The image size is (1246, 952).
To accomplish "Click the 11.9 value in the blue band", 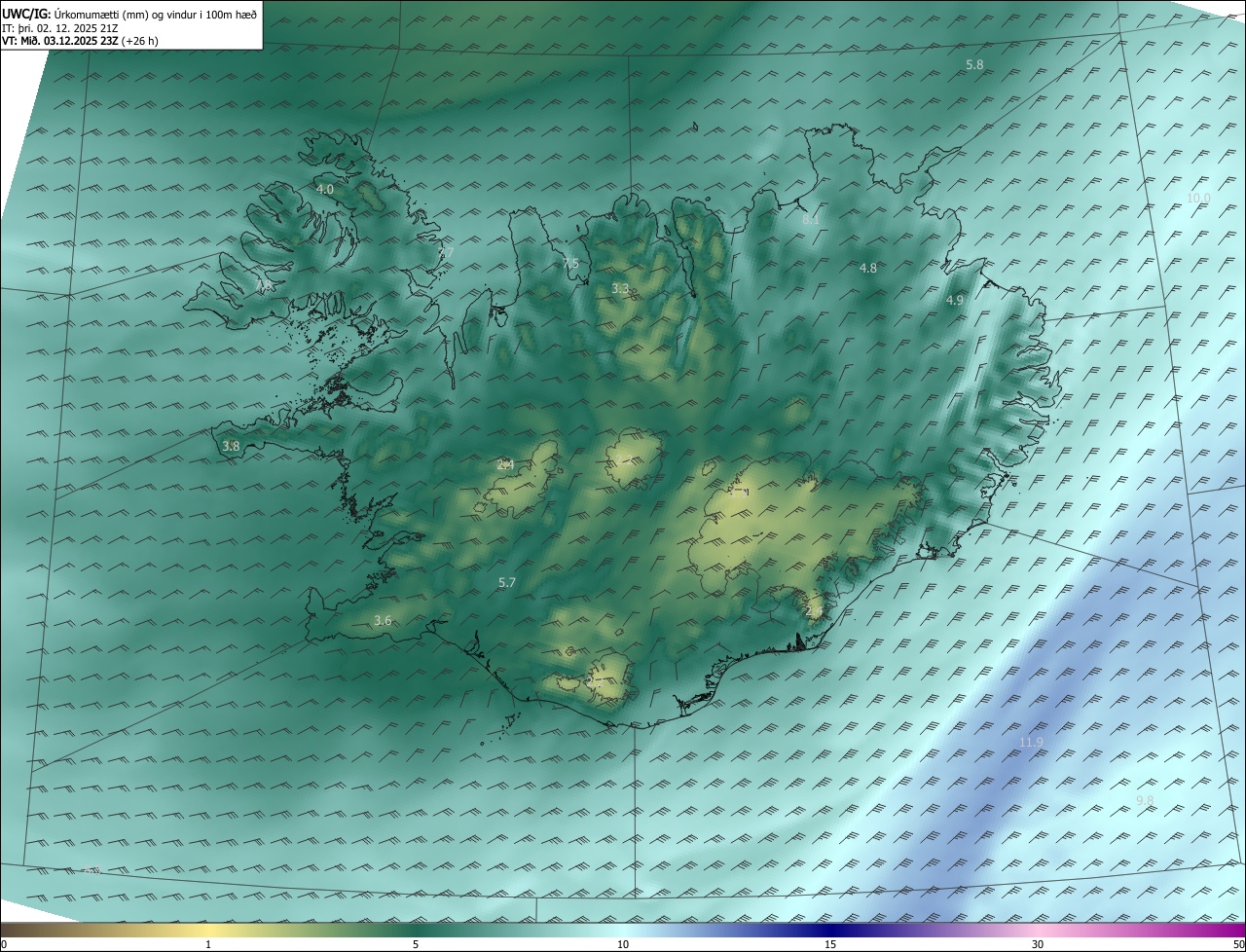I will (x=1031, y=743).
